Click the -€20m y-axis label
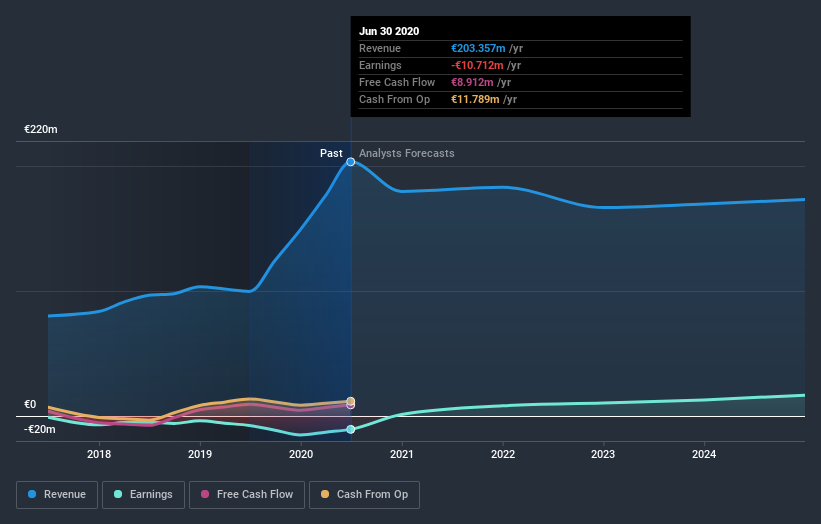The image size is (821, 524). (40, 429)
